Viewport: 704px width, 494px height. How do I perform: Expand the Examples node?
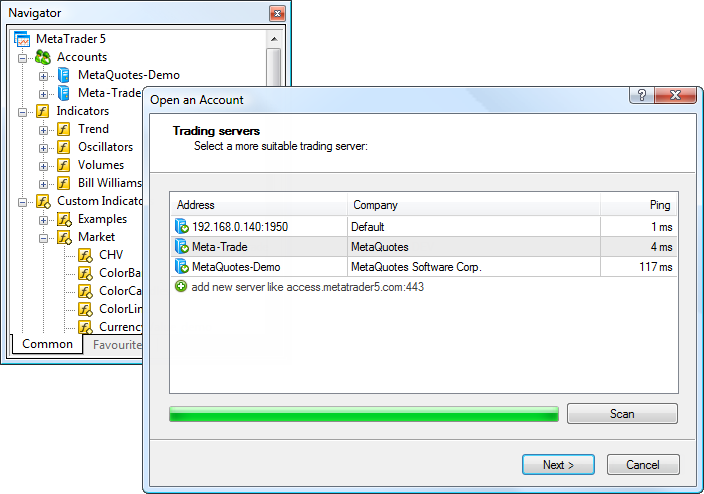pyautogui.click(x=43, y=221)
